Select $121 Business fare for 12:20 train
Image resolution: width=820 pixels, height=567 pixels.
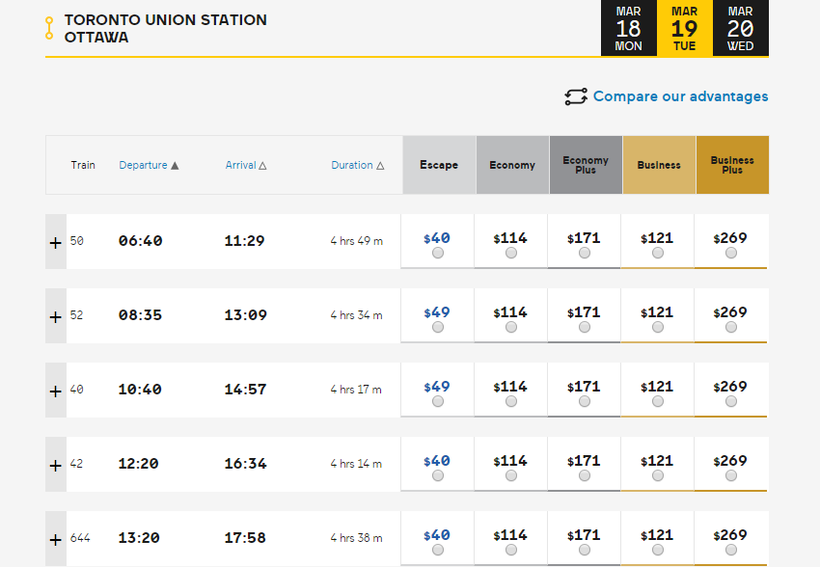pyautogui.click(x=657, y=476)
